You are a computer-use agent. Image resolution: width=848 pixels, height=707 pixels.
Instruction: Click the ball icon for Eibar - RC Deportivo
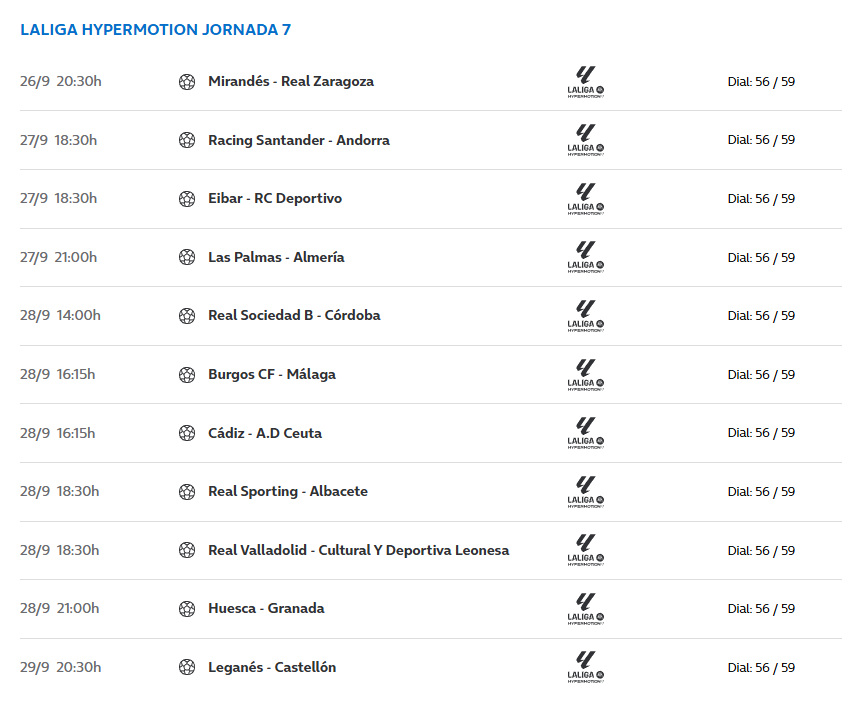point(187,199)
